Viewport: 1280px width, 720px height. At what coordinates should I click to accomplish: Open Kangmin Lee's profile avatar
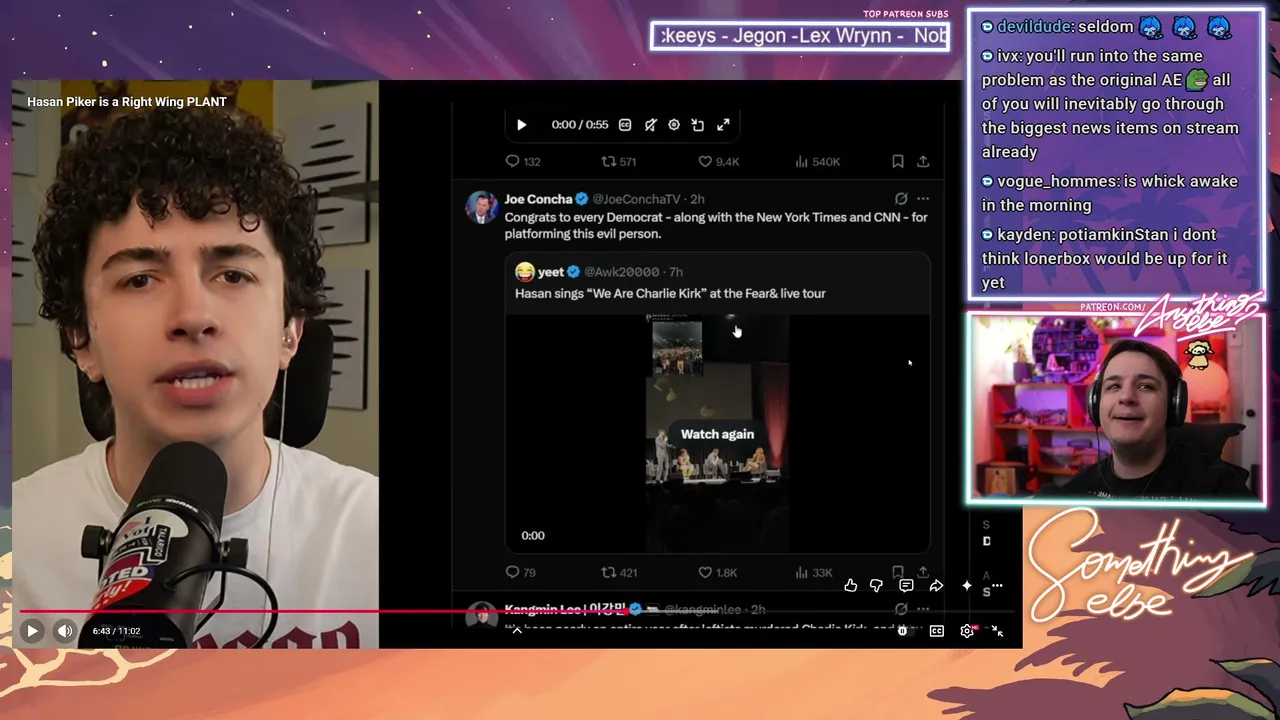click(x=482, y=616)
